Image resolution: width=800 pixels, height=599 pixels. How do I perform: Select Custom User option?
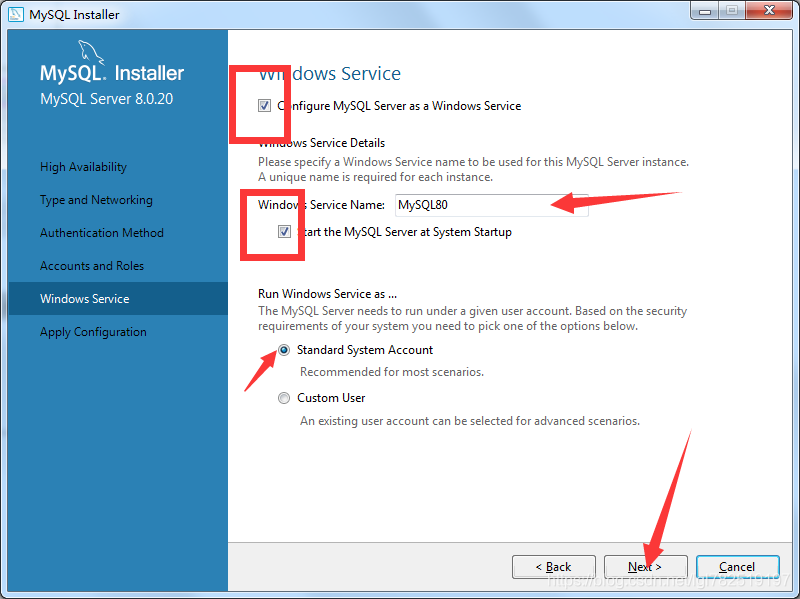point(284,398)
